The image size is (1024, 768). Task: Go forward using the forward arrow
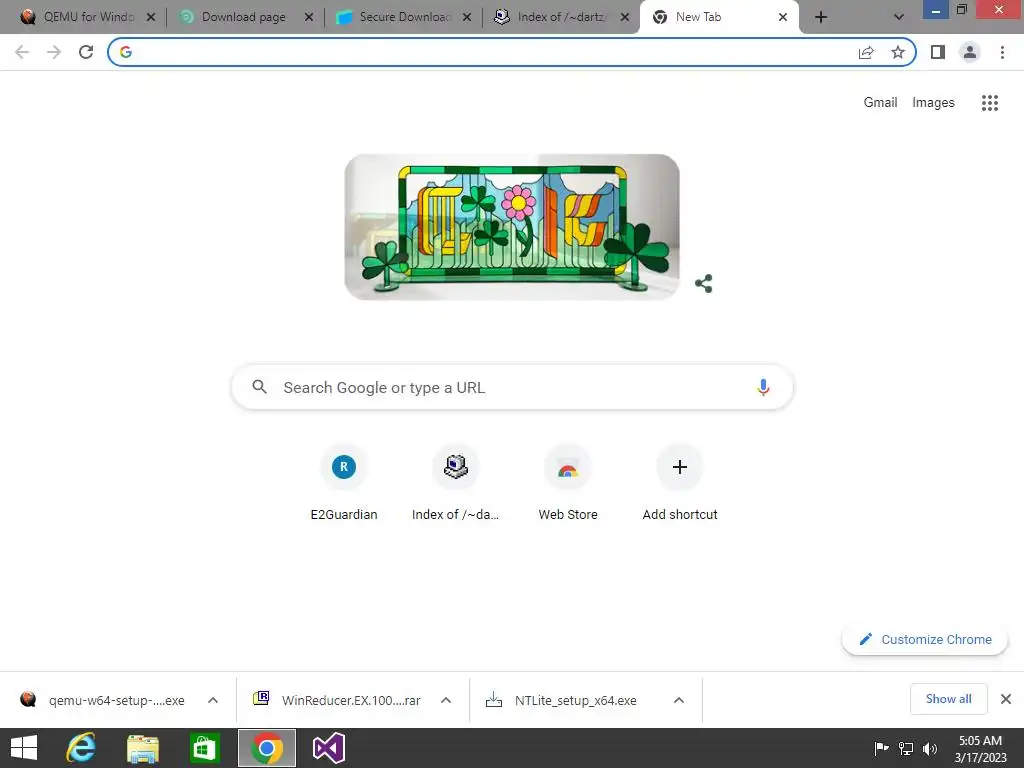54,52
